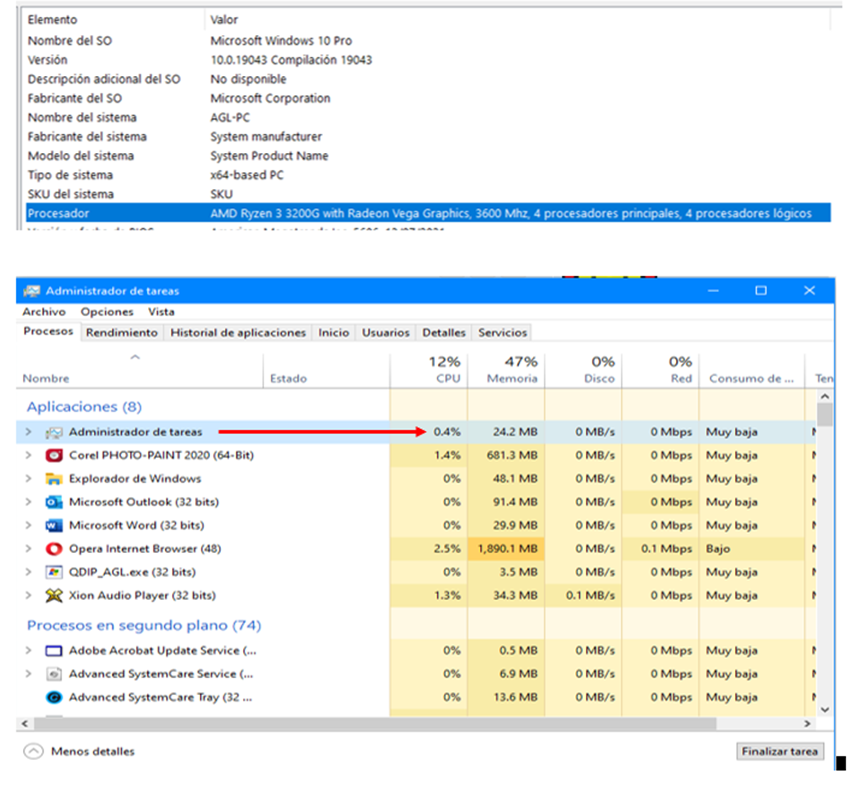
Task: Sort by the Disco column header
Action: coord(583,370)
